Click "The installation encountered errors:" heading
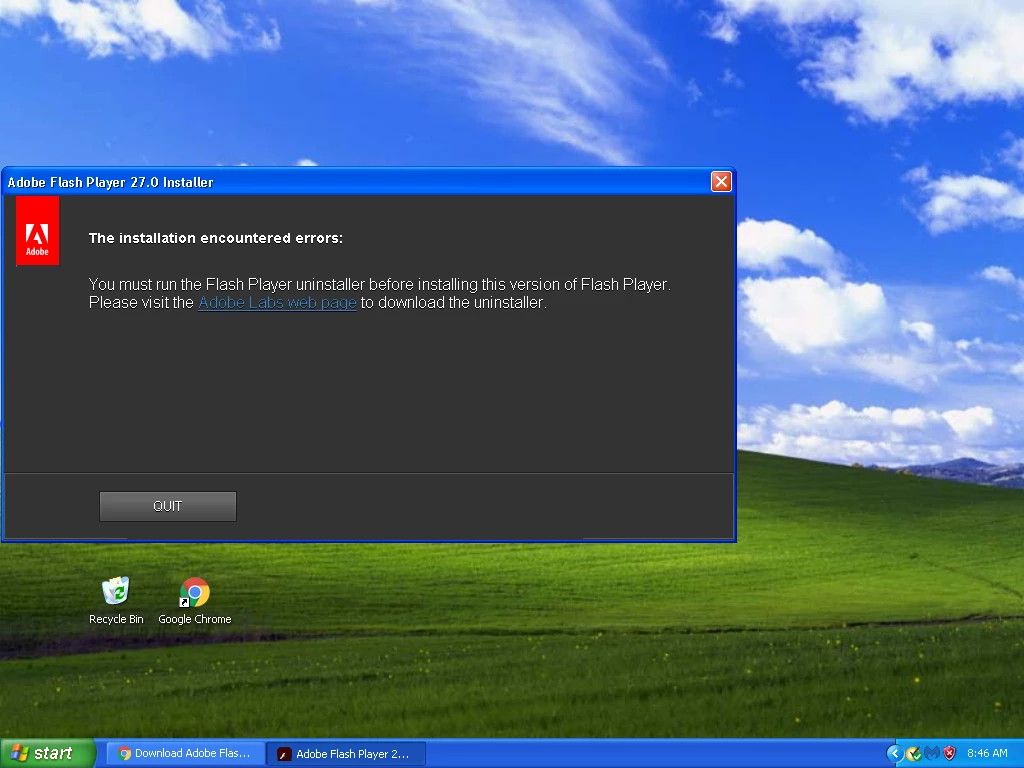 [216, 238]
